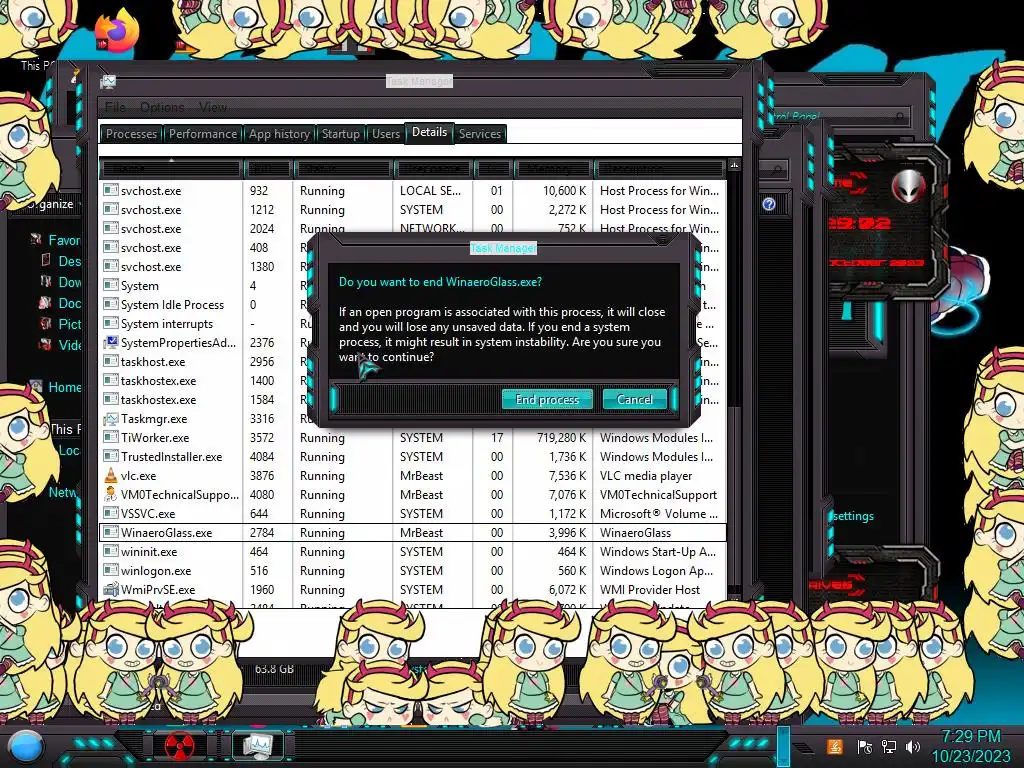Click the WinaeroGlass.exe row icon
The width and height of the screenshot is (1024, 768).
pos(111,532)
